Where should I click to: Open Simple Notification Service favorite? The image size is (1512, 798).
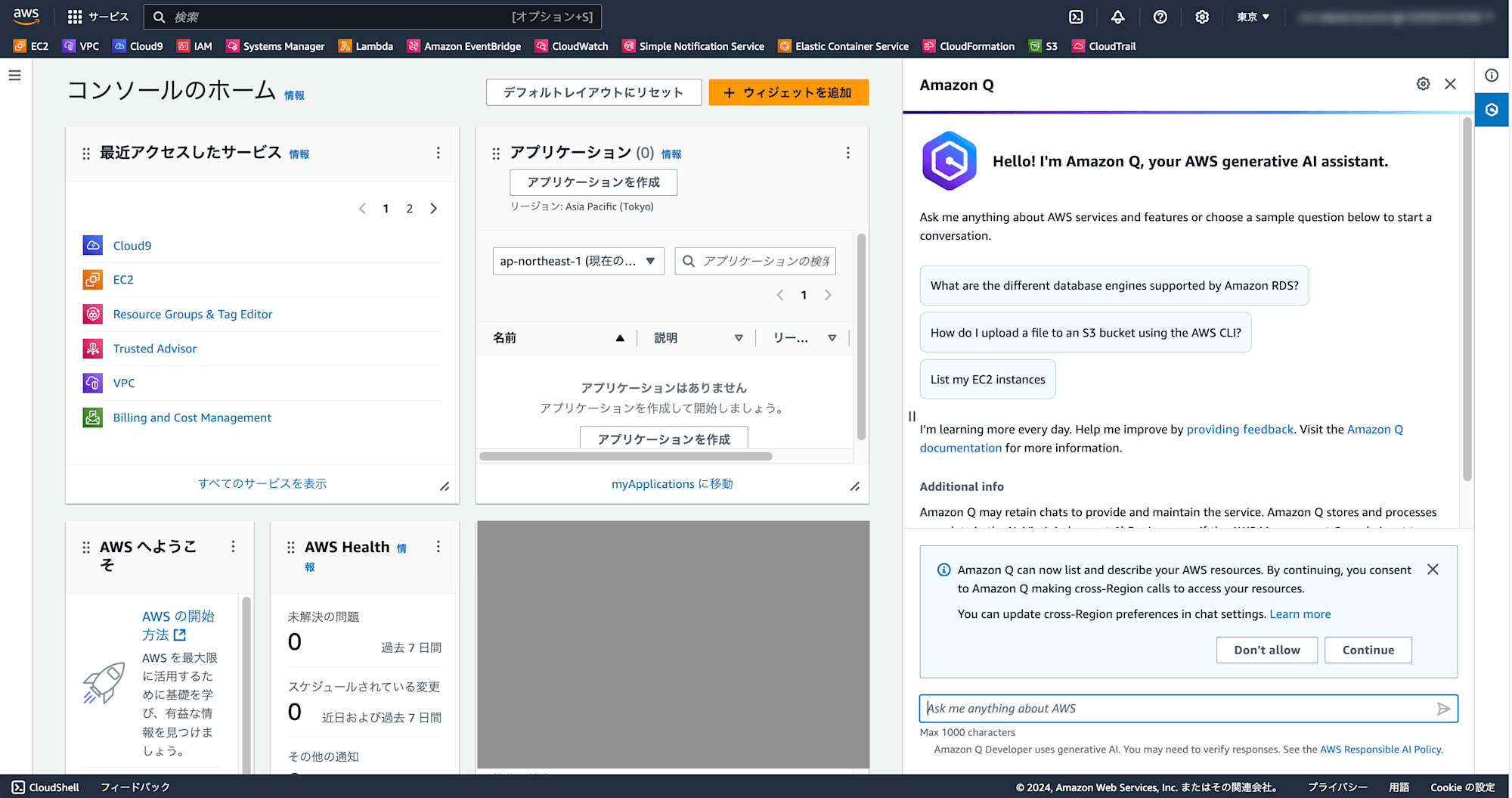pos(693,46)
